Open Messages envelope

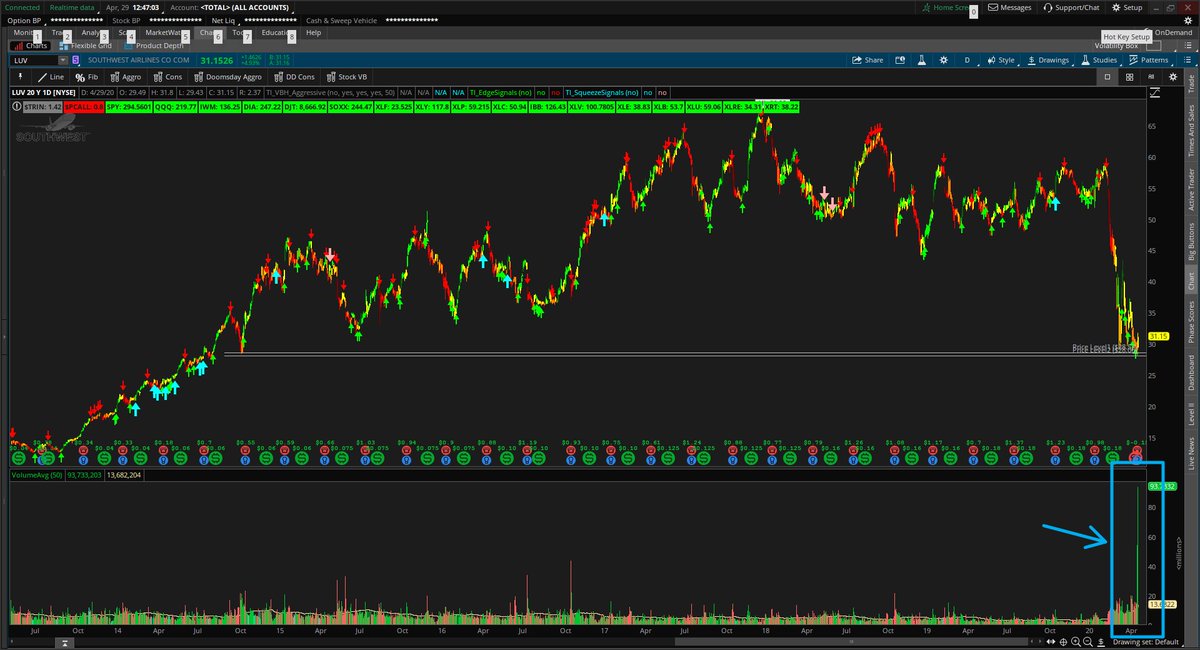[x=1009, y=7]
